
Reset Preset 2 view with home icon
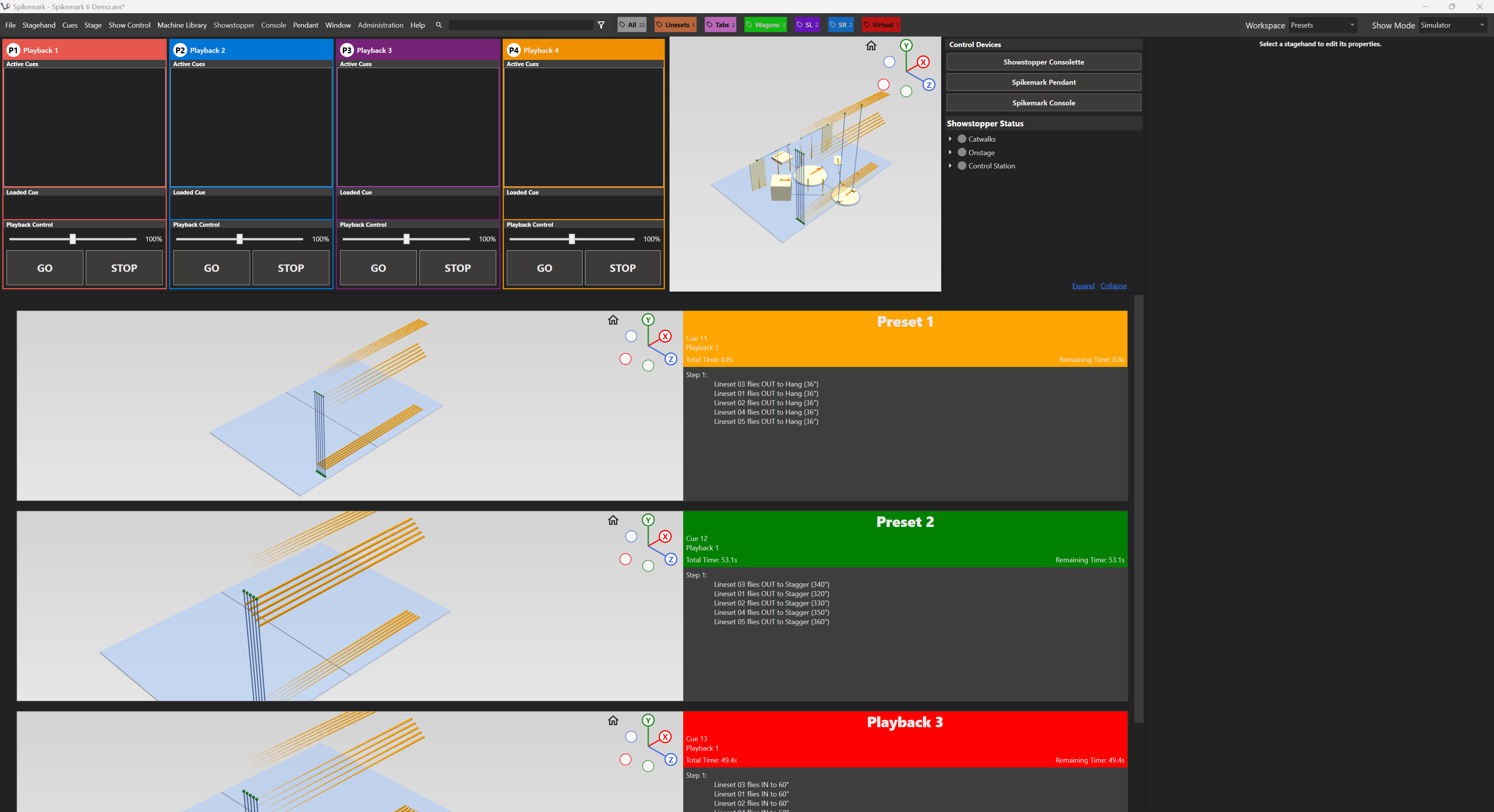613,520
